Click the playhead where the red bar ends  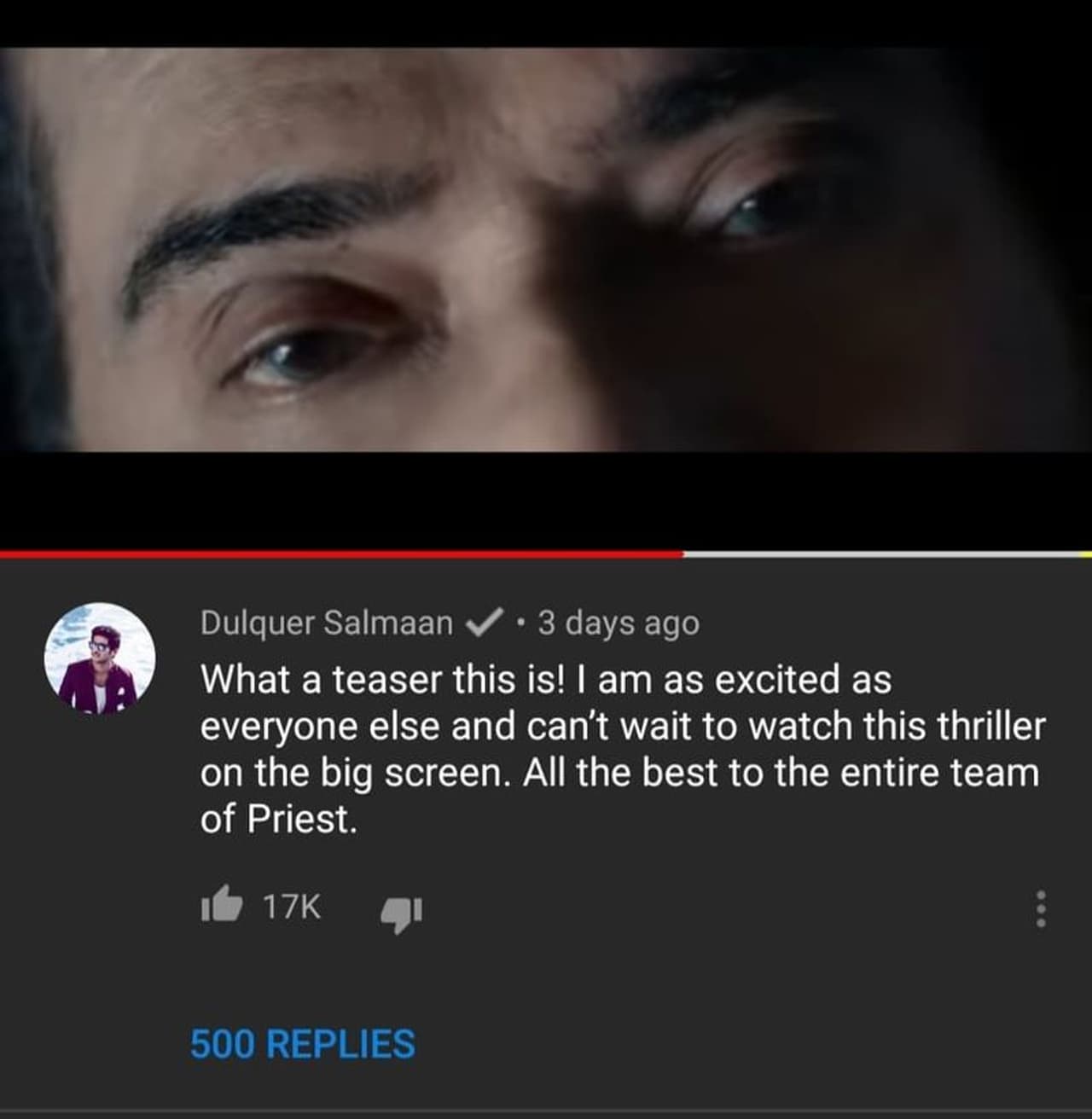(x=682, y=554)
